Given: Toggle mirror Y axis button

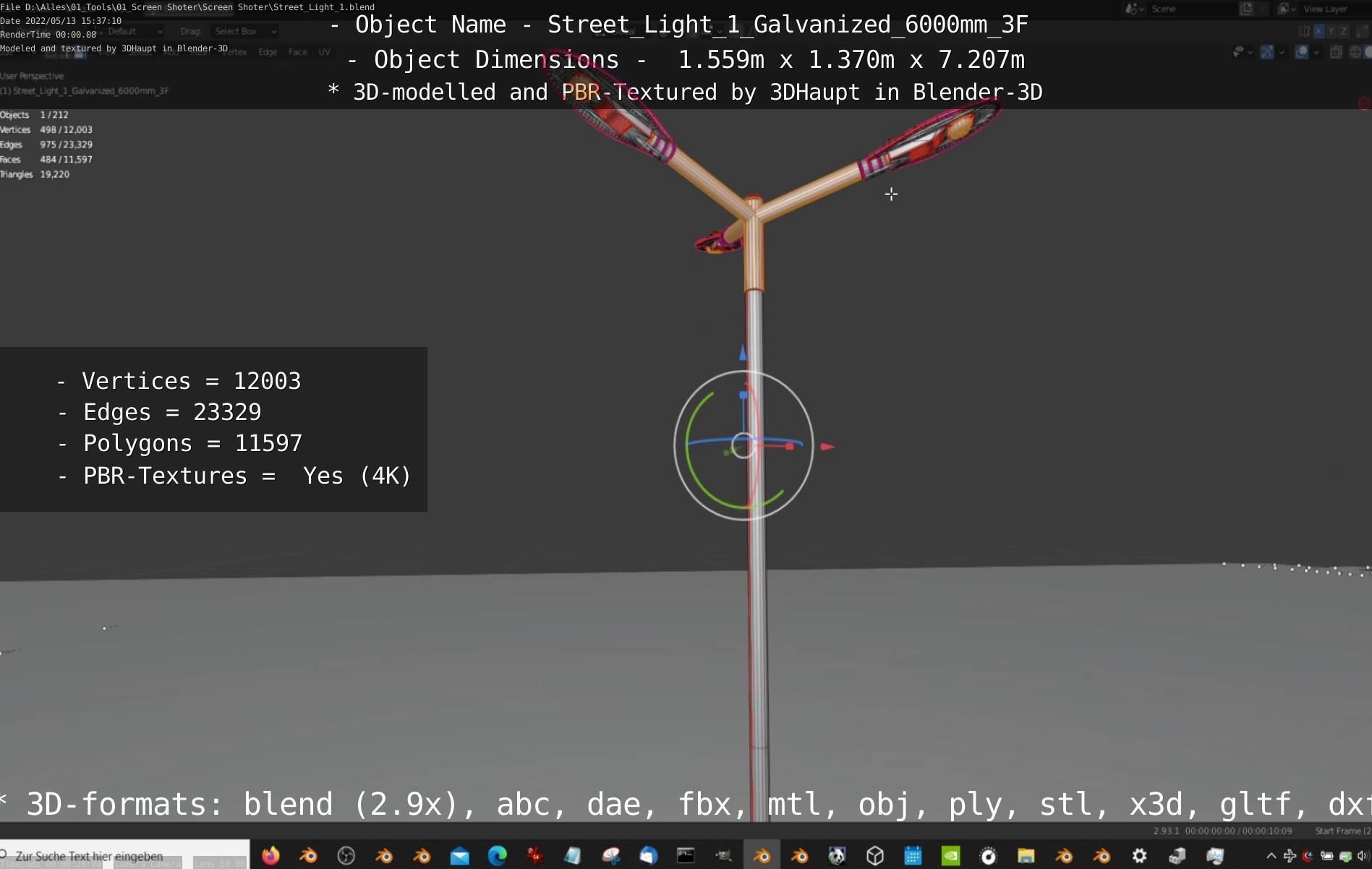Looking at the screenshot, I should [1331, 31].
